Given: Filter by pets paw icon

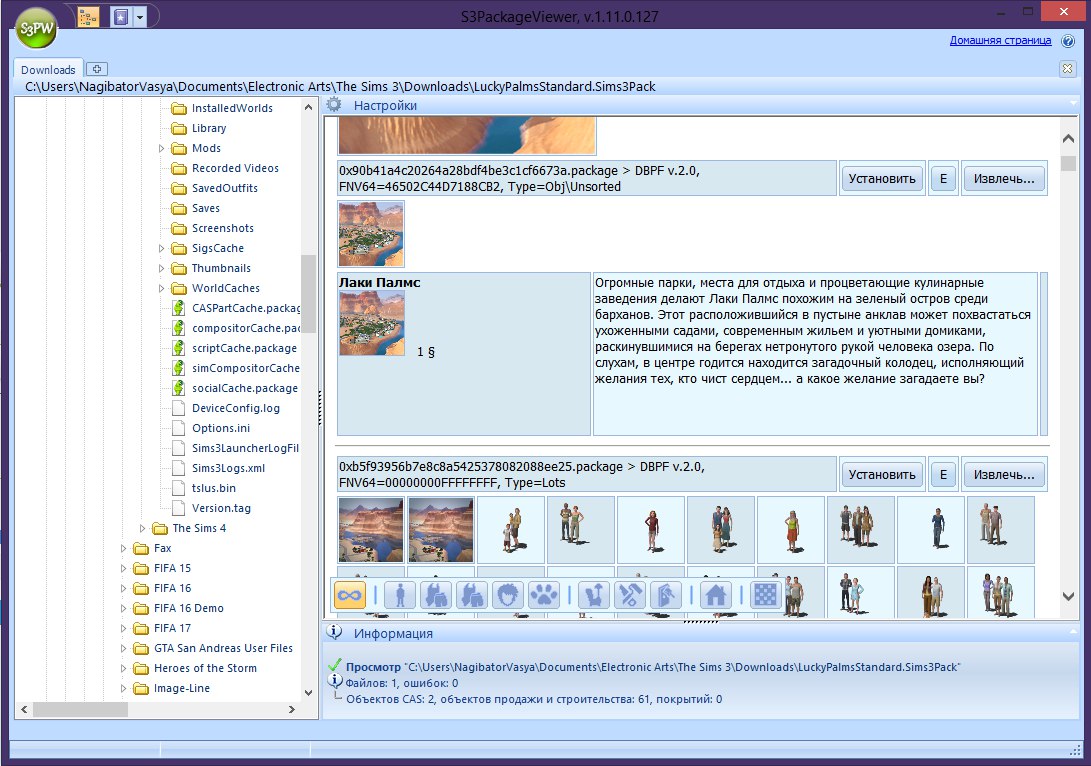Looking at the screenshot, I should pos(544,596).
